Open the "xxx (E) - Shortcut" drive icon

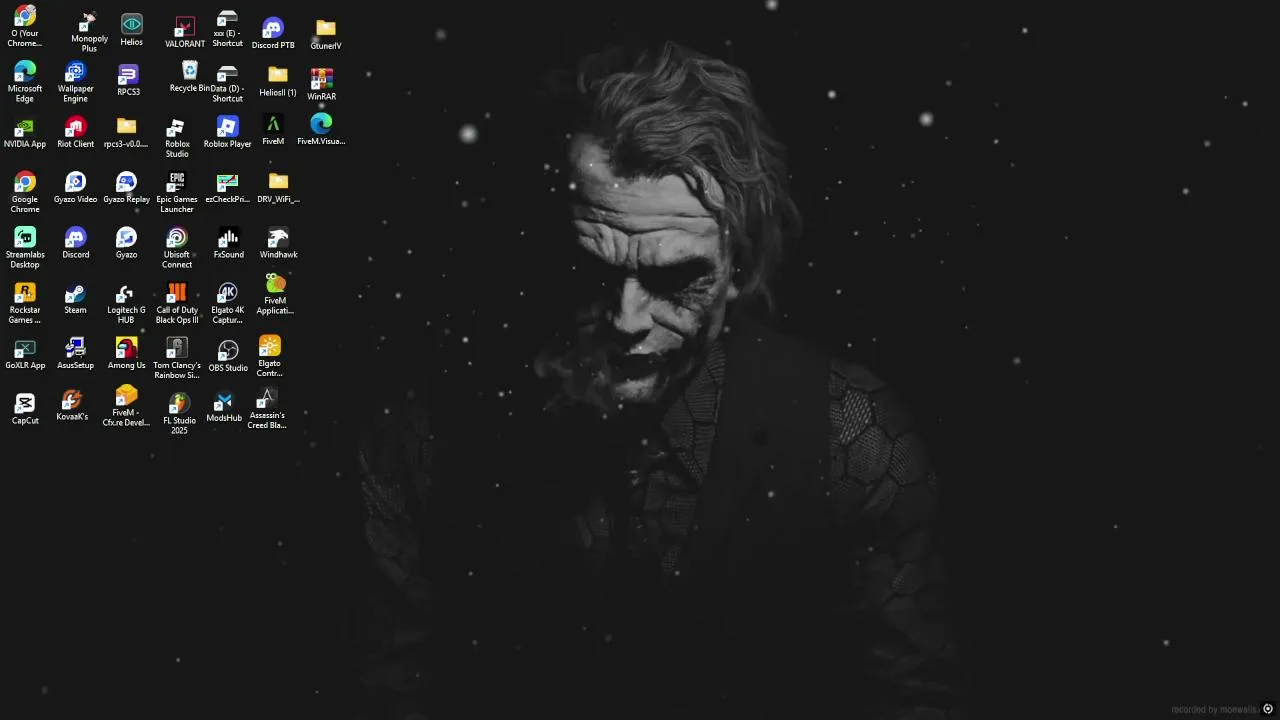[x=227, y=30]
